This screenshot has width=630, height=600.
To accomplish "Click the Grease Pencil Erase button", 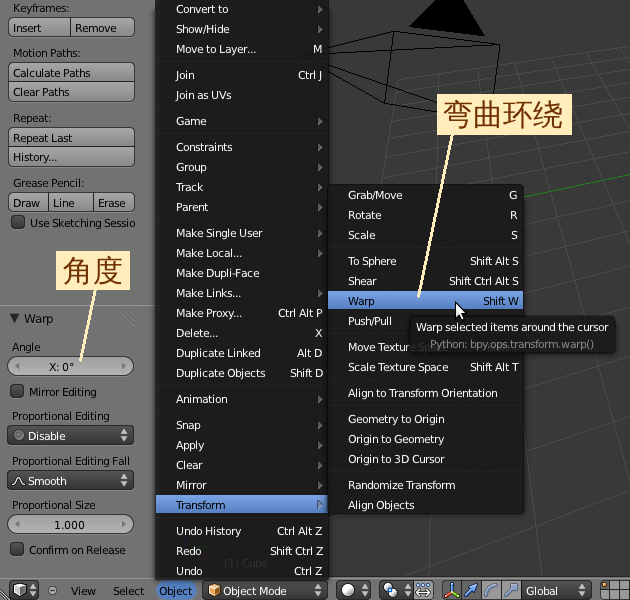I will pos(114,203).
